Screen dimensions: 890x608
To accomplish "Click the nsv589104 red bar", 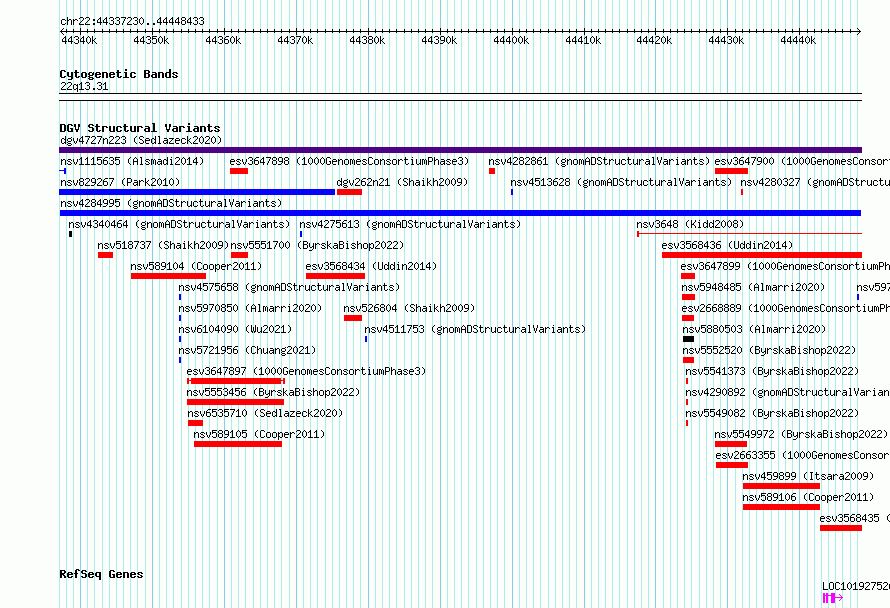I will [168, 276].
